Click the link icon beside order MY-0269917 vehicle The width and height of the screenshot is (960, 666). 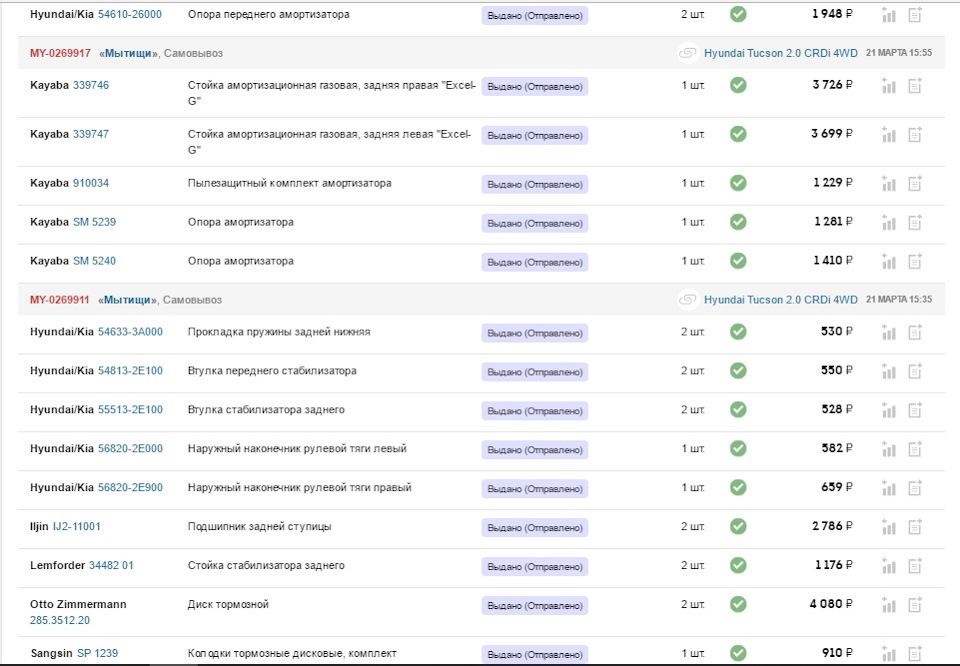pos(687,52)
